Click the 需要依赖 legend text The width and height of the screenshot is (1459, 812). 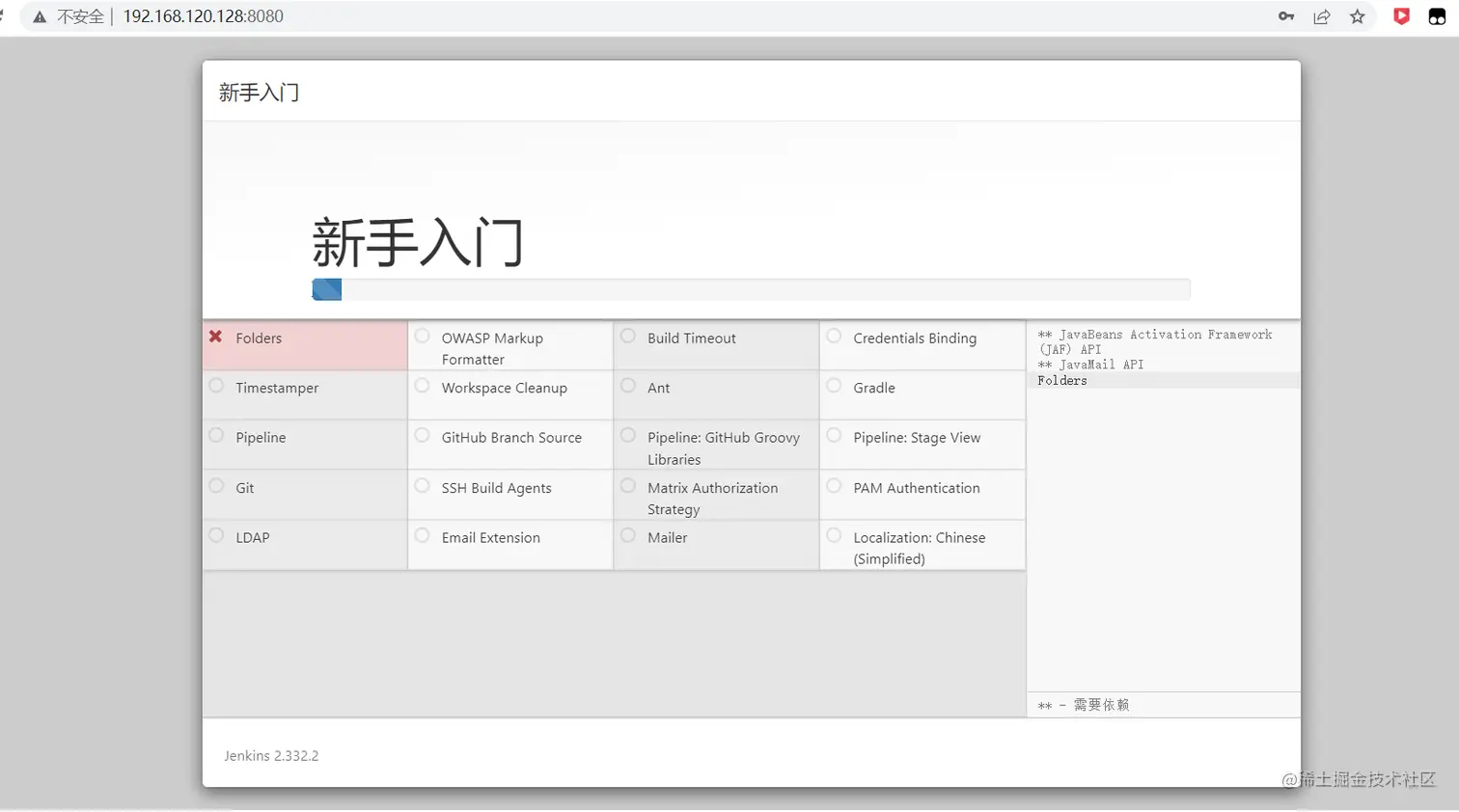(1101, 705)
